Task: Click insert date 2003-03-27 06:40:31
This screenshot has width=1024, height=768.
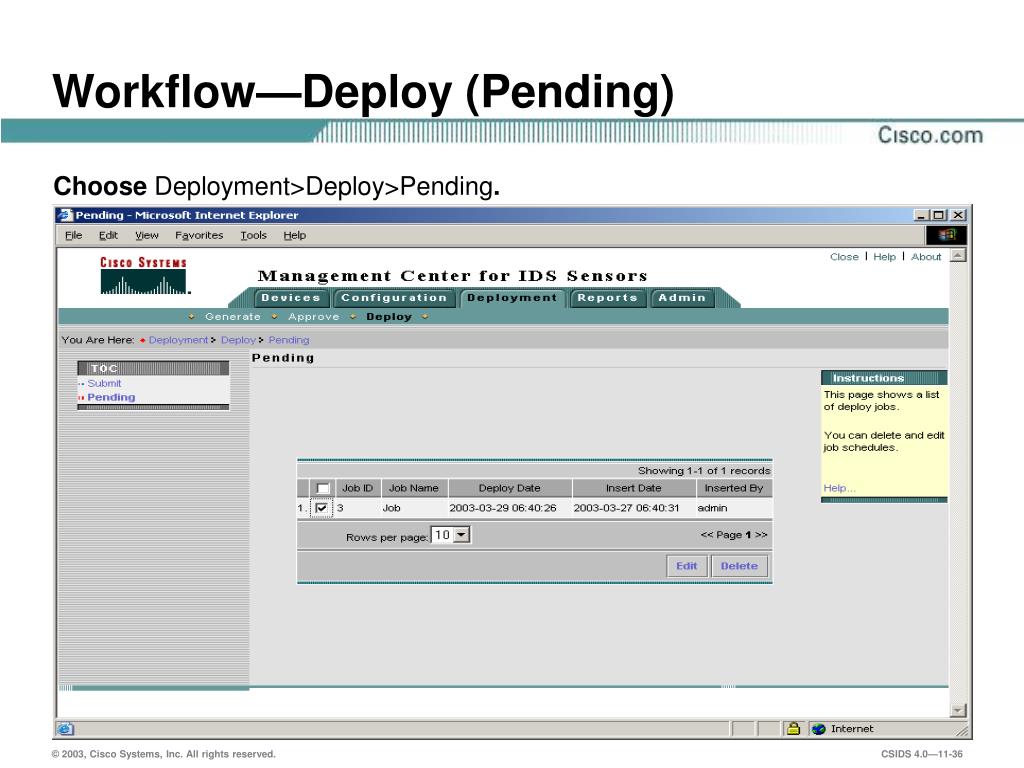Action: tap(626, 508)
